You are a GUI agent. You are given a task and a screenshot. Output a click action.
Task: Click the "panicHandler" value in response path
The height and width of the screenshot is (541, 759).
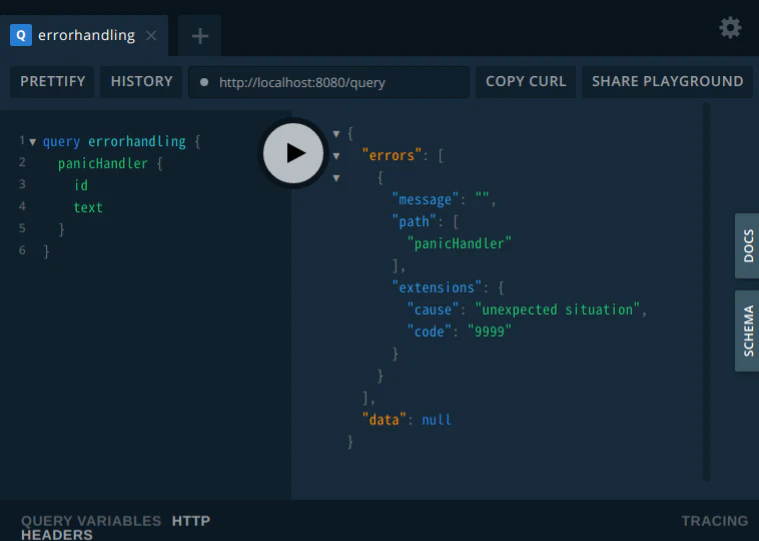tap(459, 243)
